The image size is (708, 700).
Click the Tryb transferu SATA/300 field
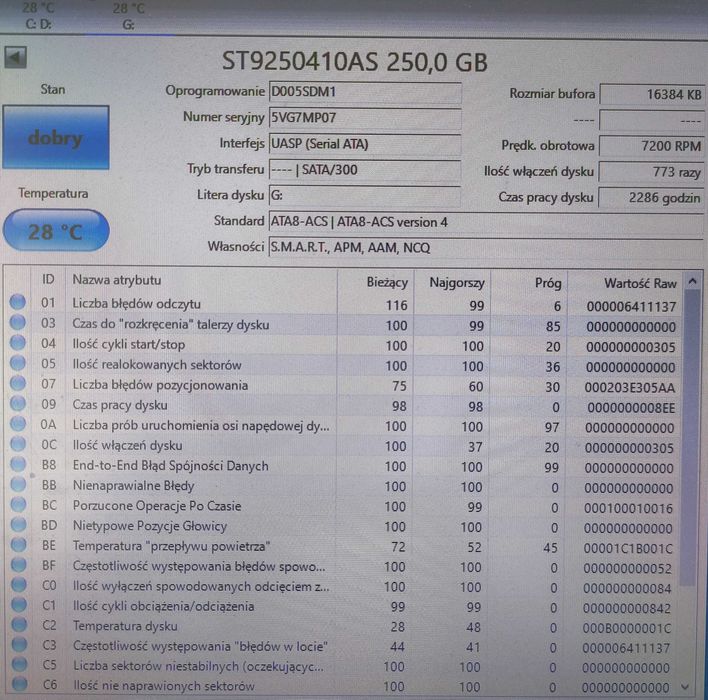pos(365,170)
